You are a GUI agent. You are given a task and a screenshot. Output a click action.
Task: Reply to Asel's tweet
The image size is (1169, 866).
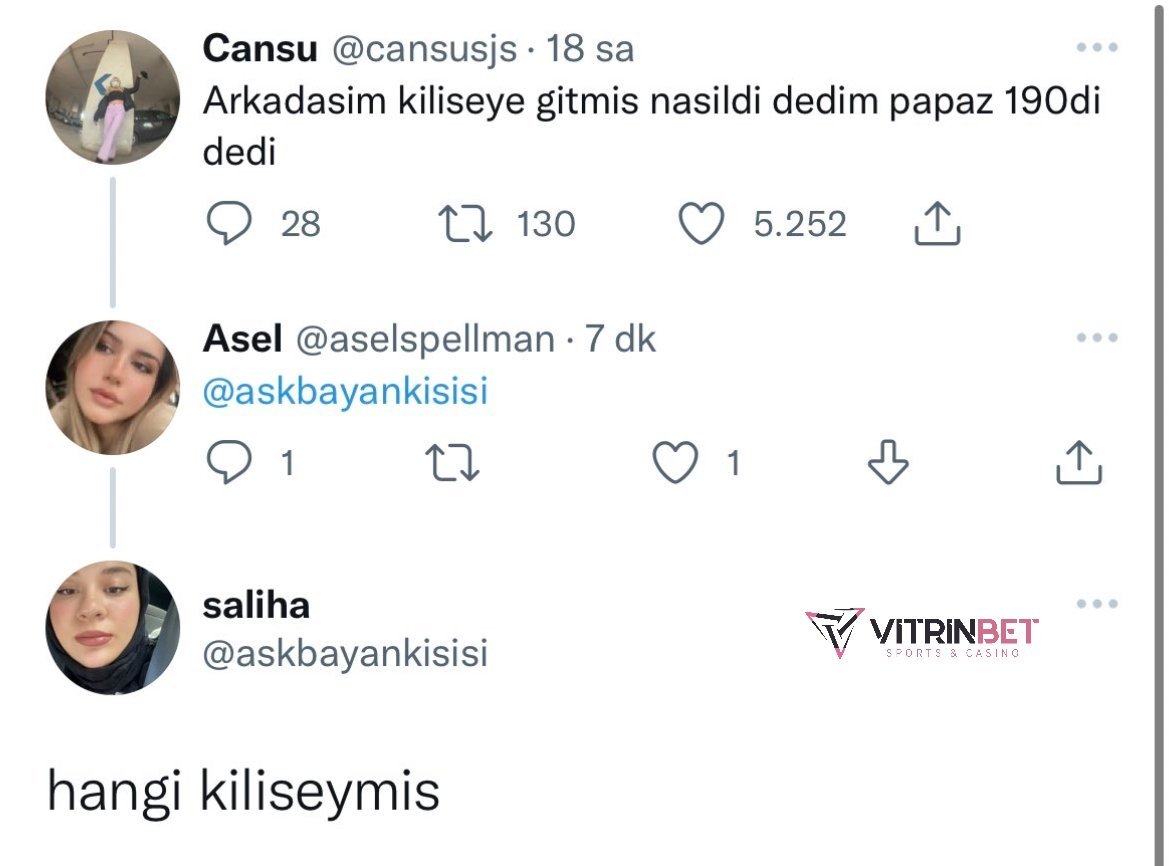pos(228,463)
